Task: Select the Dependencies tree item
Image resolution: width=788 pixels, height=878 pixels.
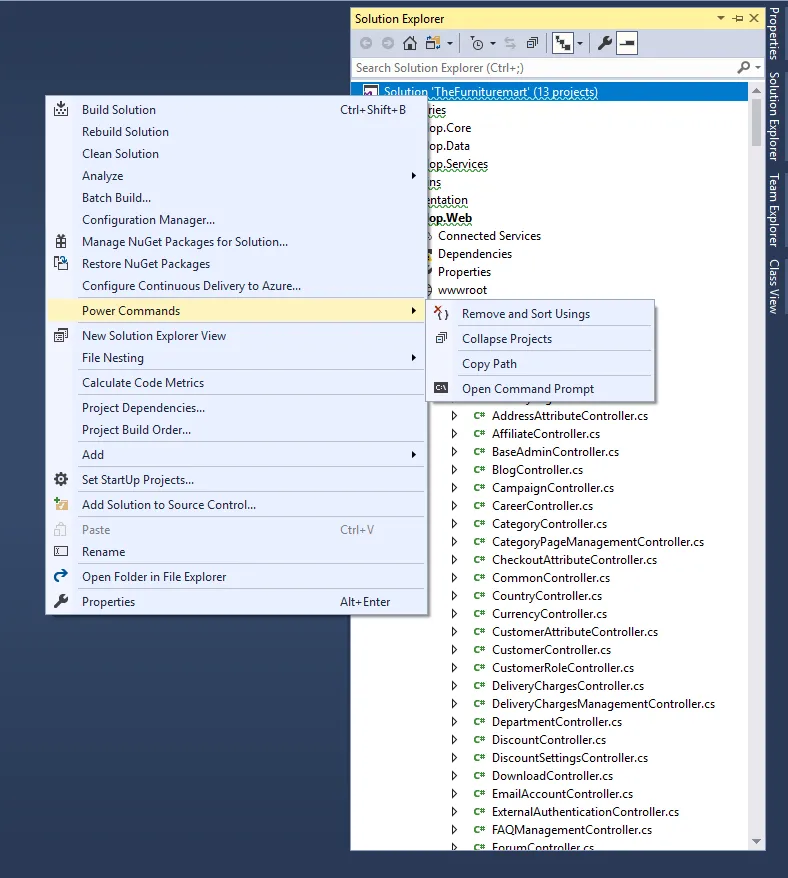Action: [x=475, y=254]
